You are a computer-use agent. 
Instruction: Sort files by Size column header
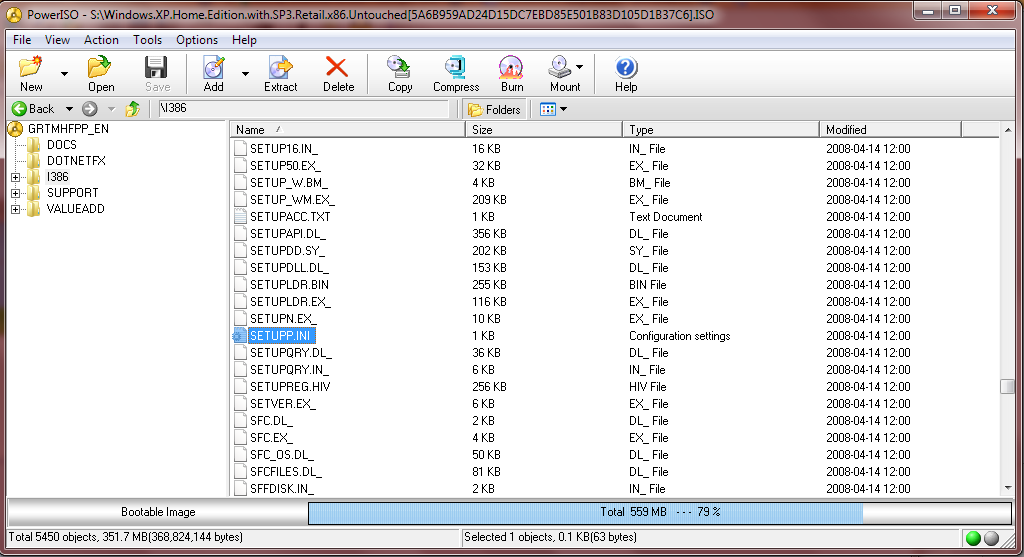coord(545,130)
